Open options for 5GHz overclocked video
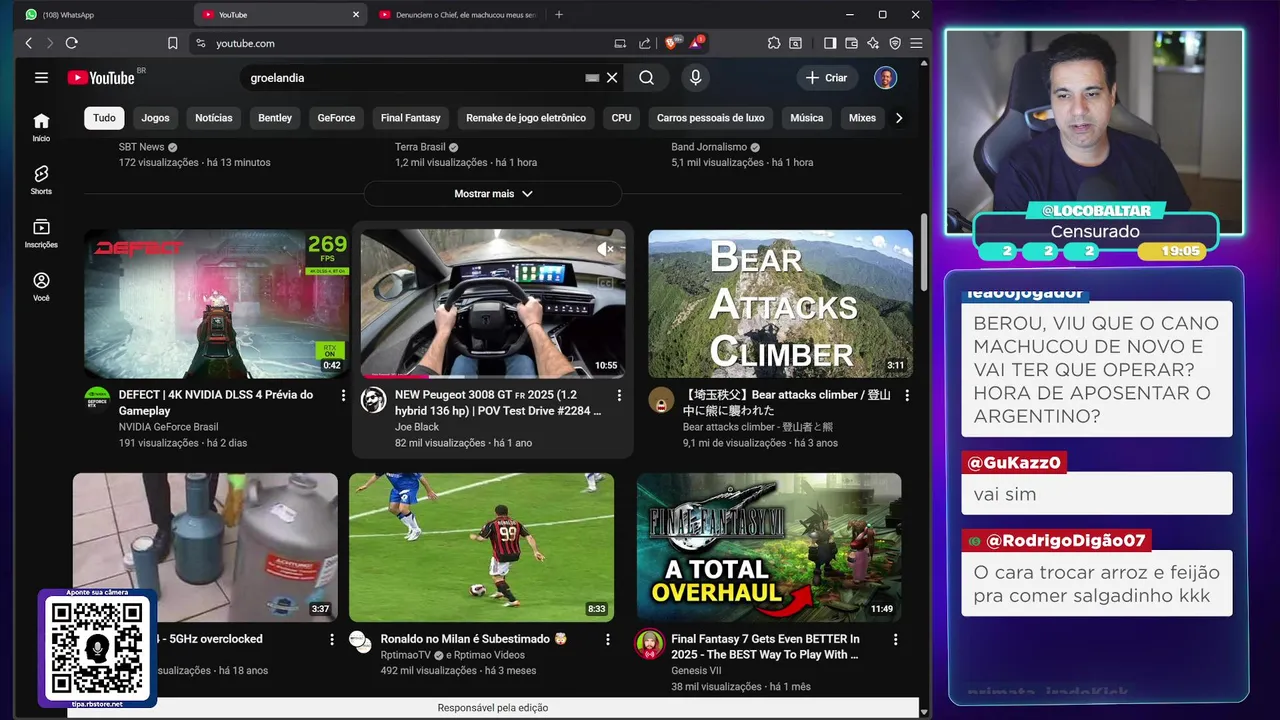 [332, 639]
